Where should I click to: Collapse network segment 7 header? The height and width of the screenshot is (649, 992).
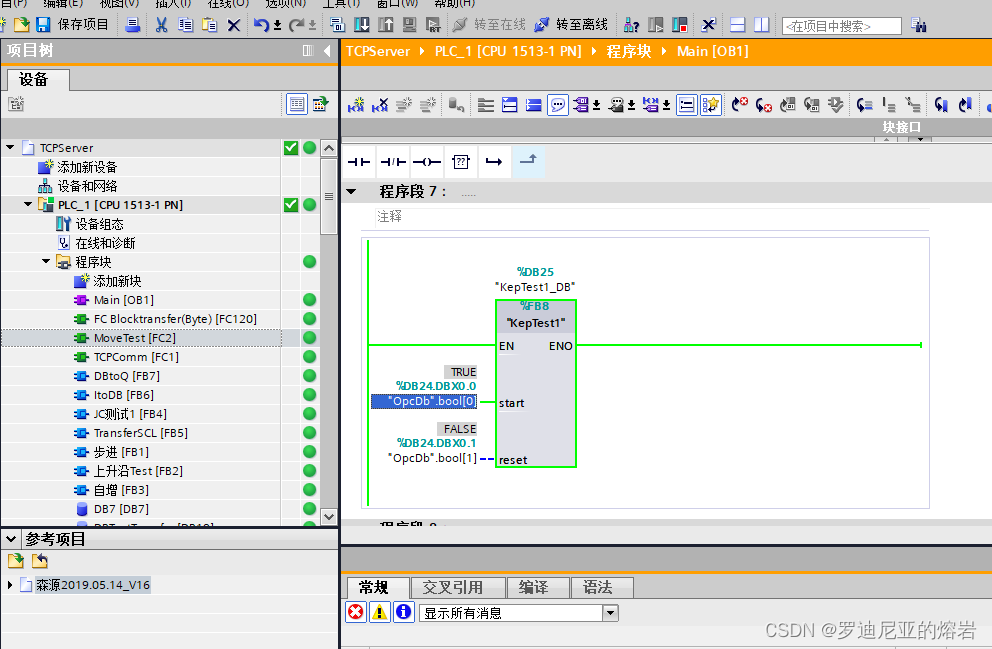pos(351,191)
